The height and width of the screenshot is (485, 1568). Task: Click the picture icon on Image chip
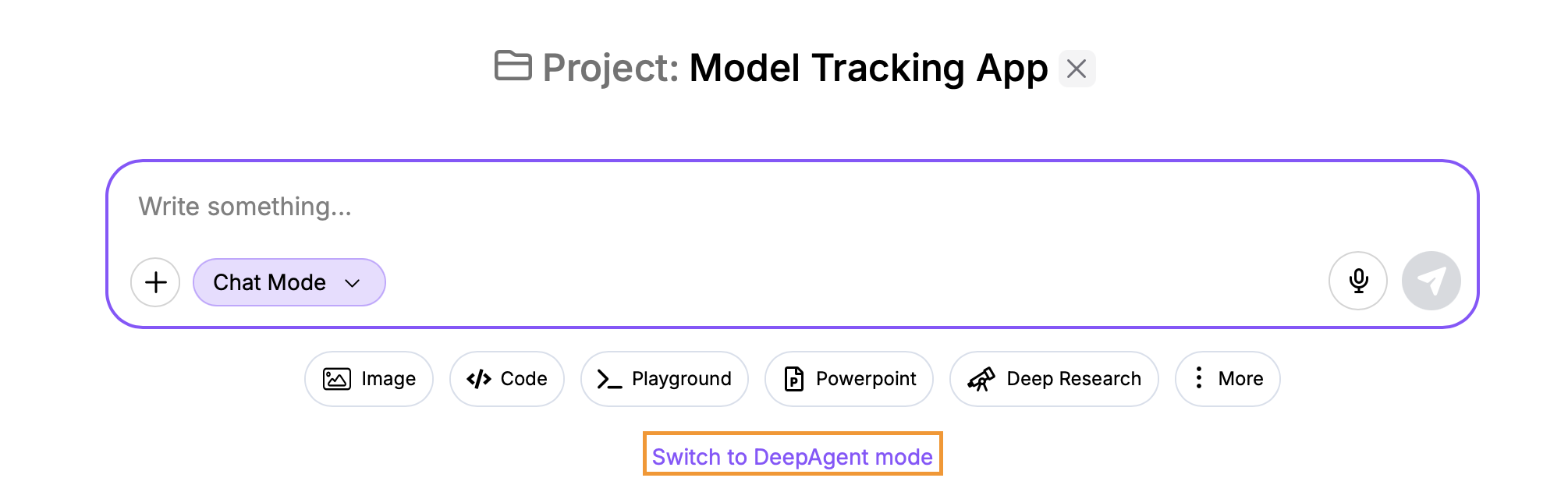click(337, 379)
